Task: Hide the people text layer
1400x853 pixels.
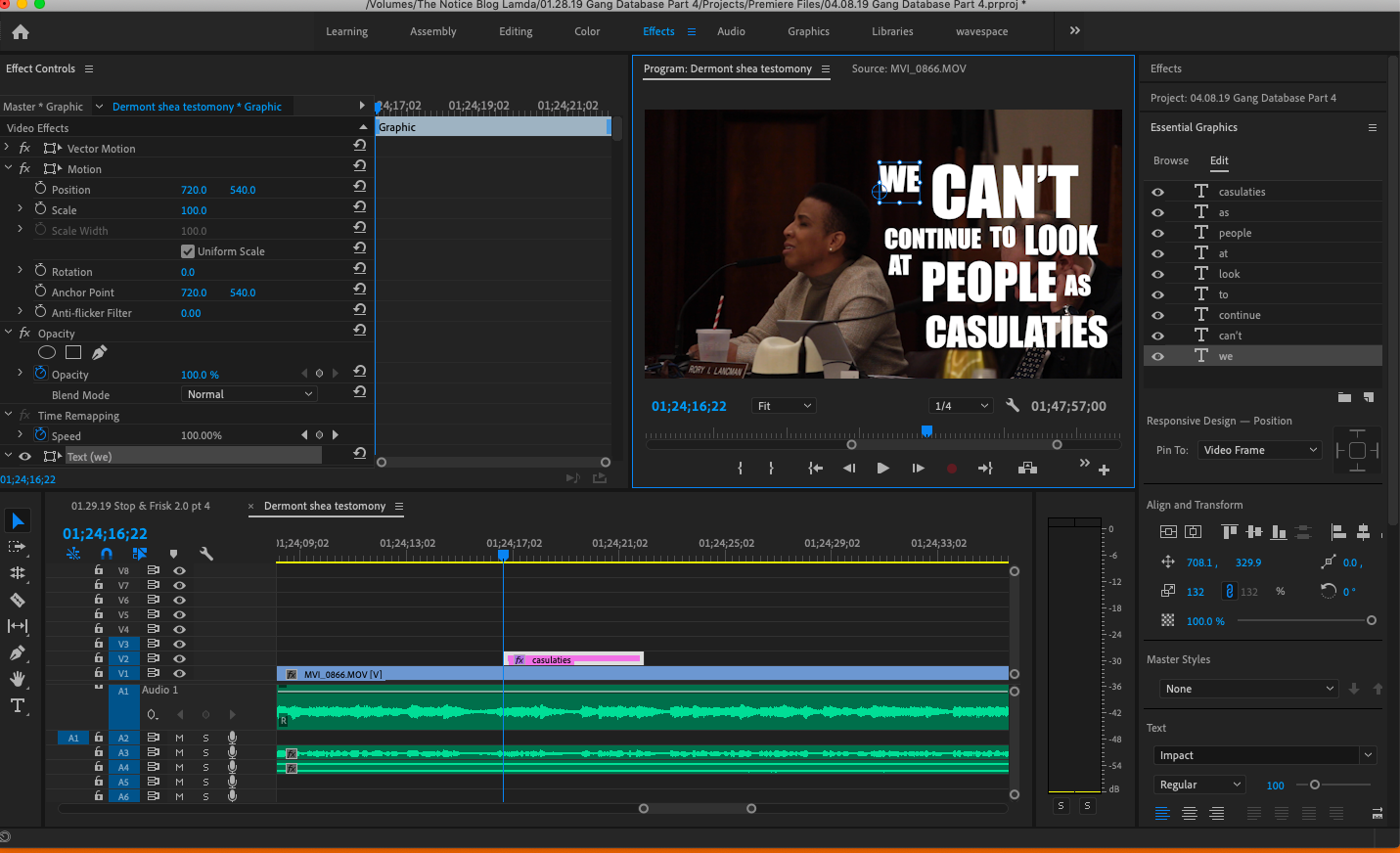Action: point(1157,233)
